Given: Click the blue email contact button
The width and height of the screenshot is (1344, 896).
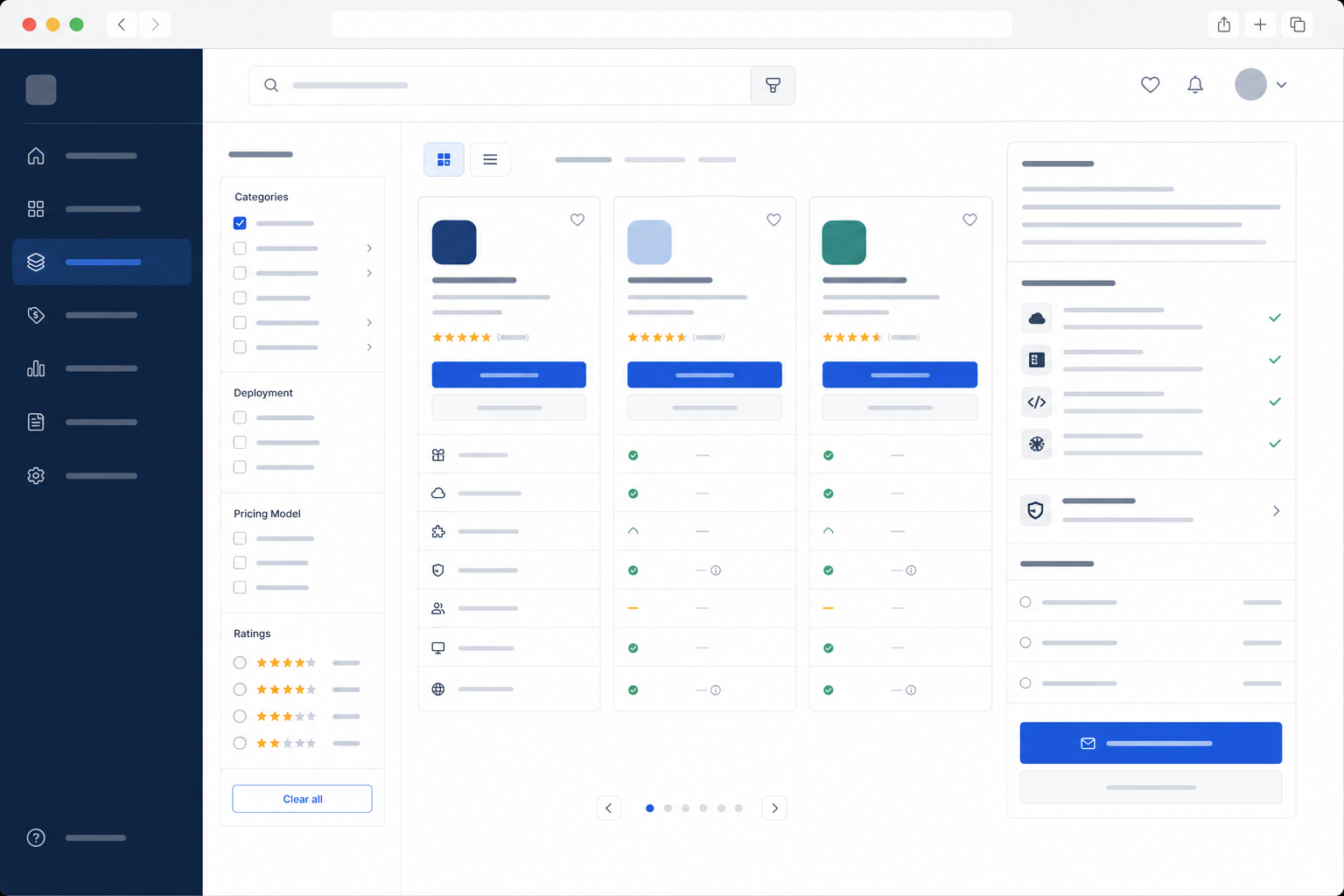Looking at the screenshot, I should [x=1151, y=743].
